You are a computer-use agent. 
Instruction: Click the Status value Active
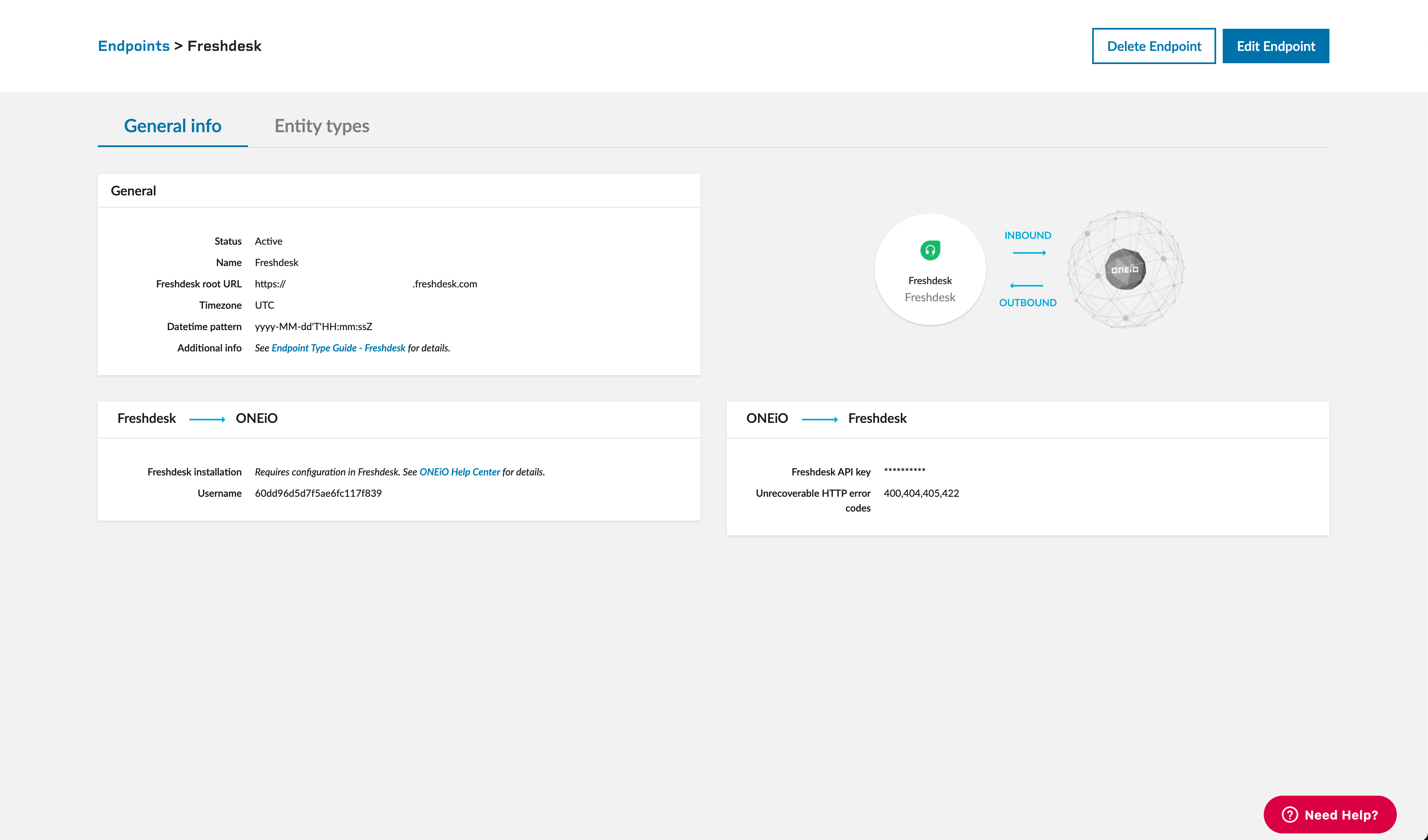pyautogui.click(x=269, y=241)
